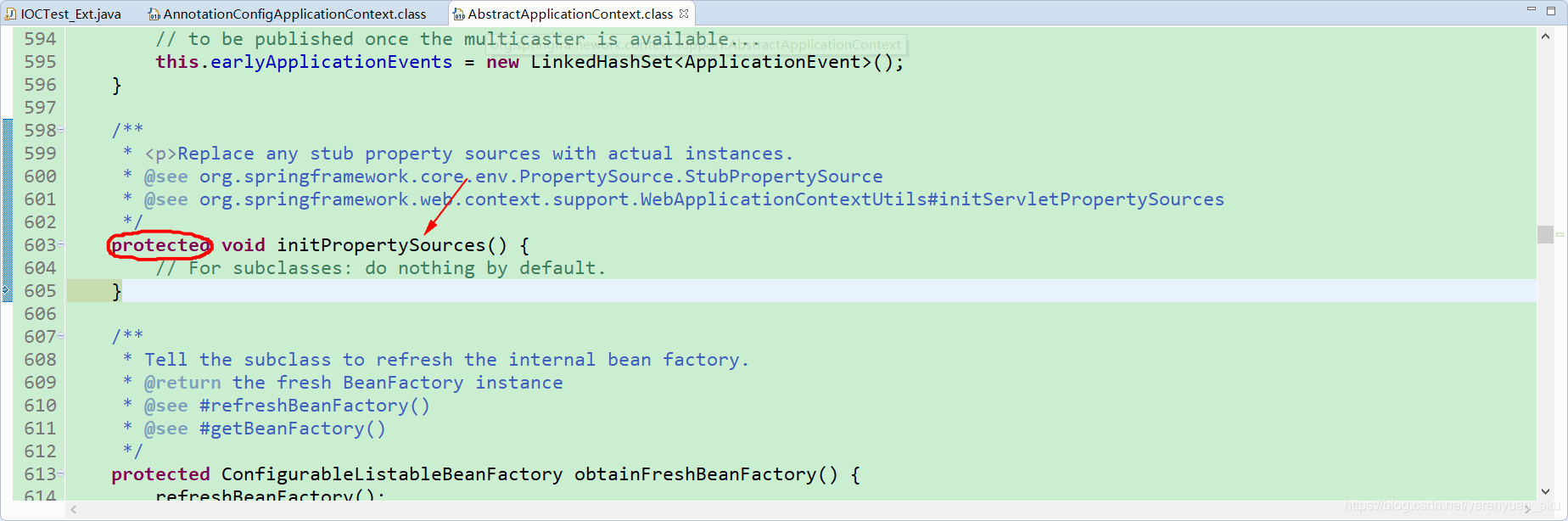Click '#refreshBeanFactory()' in the Javadoc
The image size is (1568, 521).
click(315, 406)
